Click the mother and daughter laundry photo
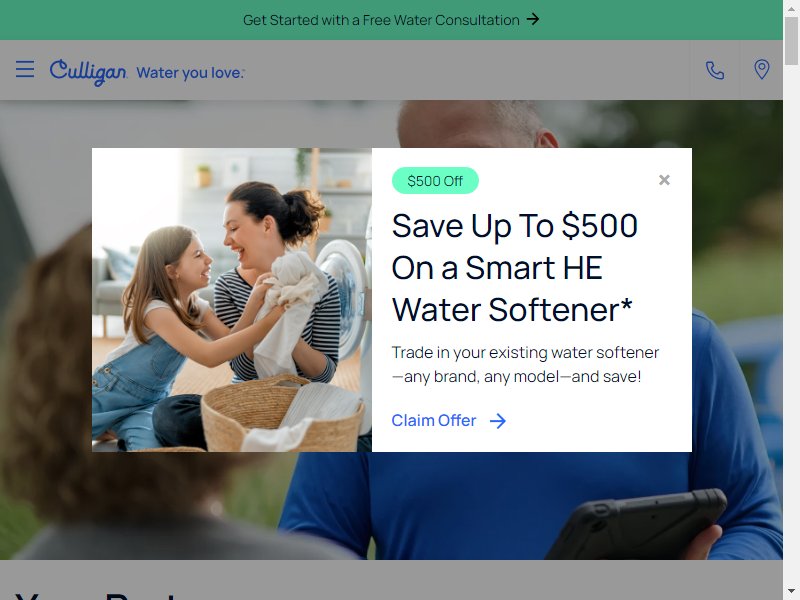The width and height of the screenshot is (800, 600). tap(232, 300)
